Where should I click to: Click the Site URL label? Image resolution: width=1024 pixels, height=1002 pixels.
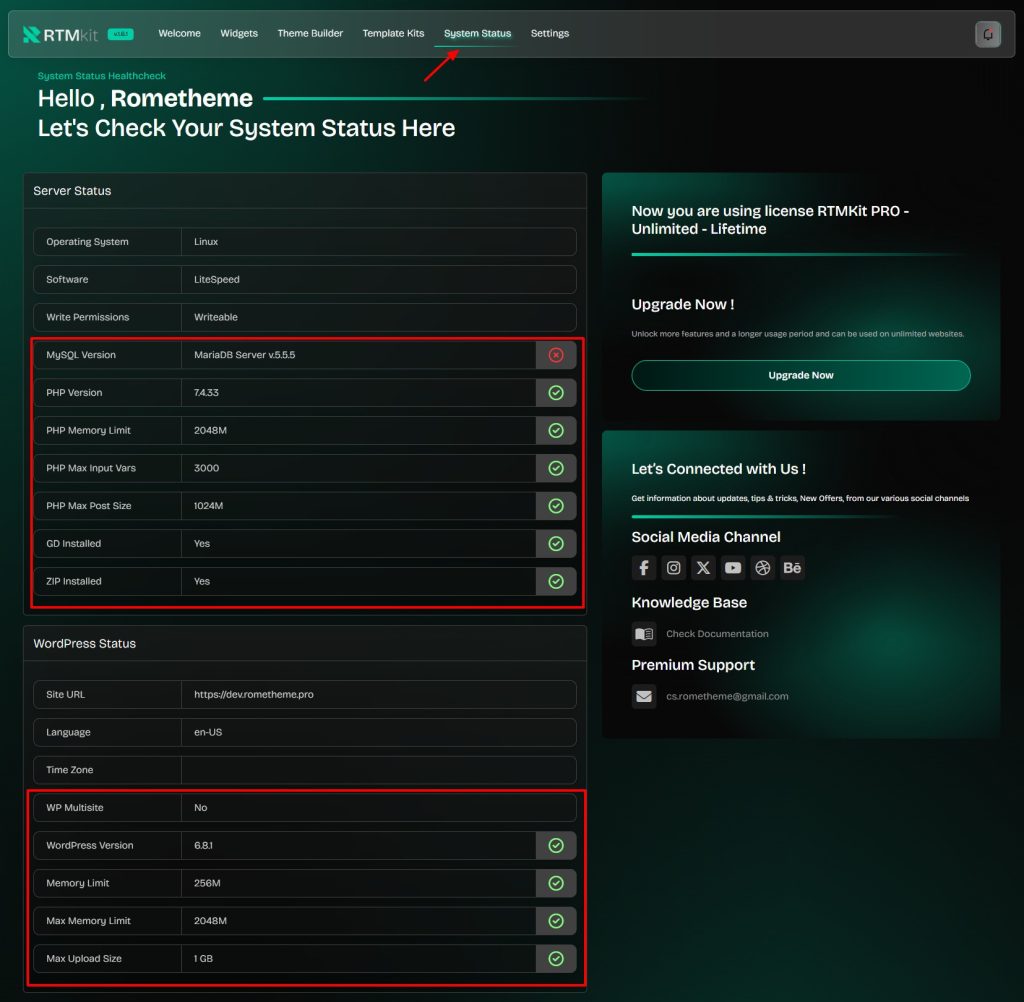(x=65, y=694)
